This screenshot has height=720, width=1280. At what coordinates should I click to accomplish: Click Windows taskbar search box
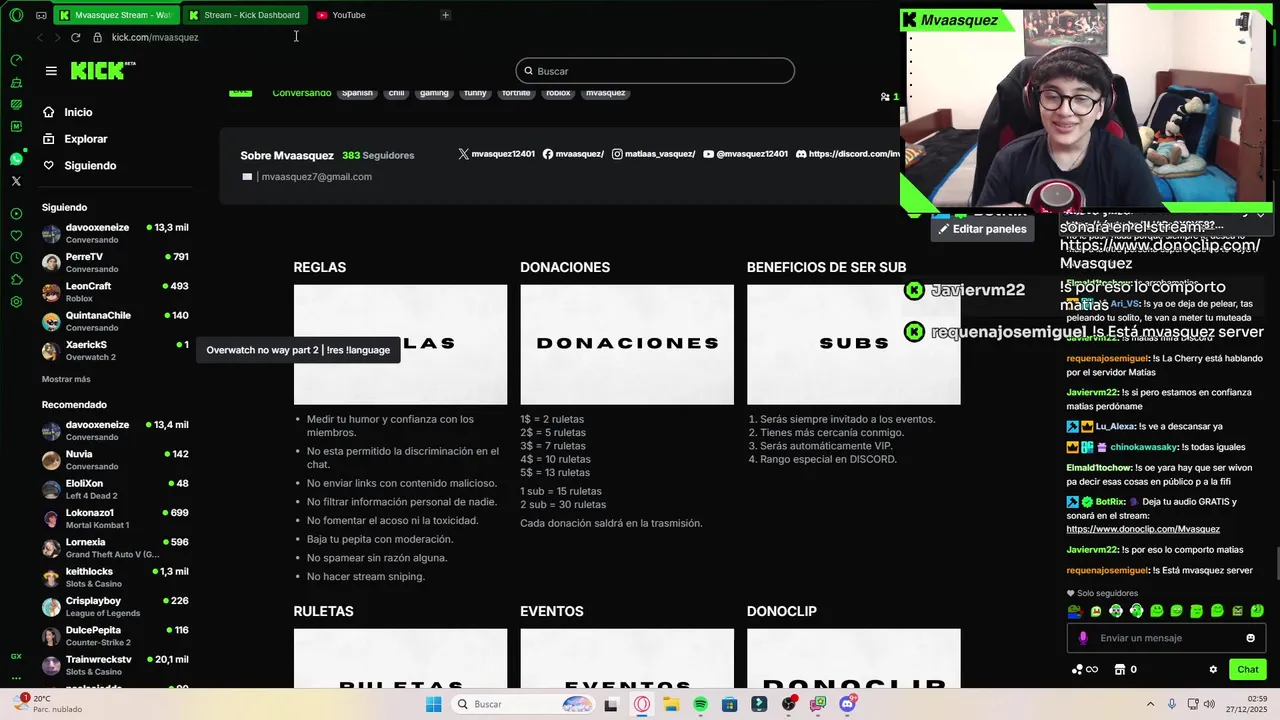click(523, 704)
